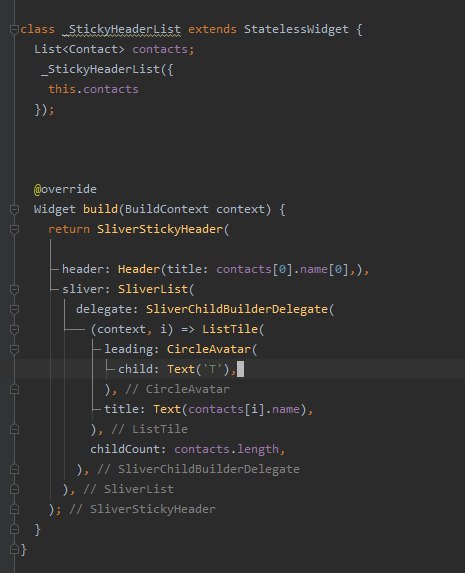
Task: Click fold end marker beside // ListTile
Action: coord(14,429)
